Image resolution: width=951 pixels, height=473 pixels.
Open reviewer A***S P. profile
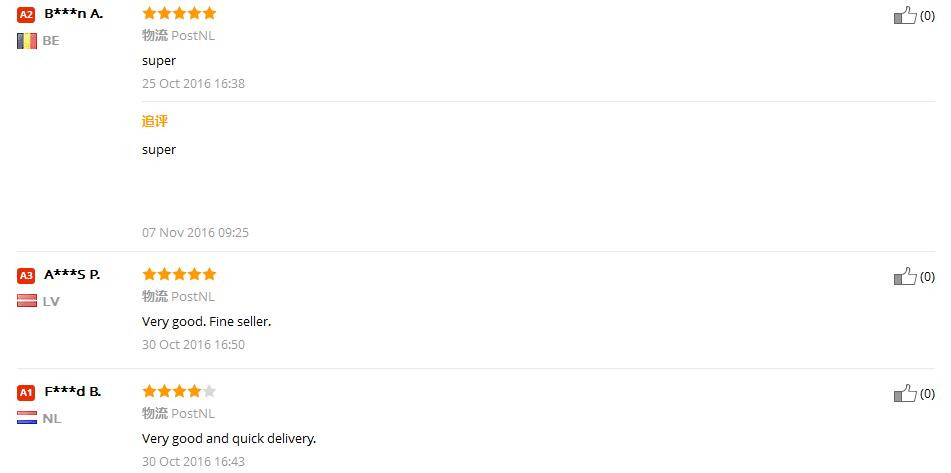coord(72,275)
